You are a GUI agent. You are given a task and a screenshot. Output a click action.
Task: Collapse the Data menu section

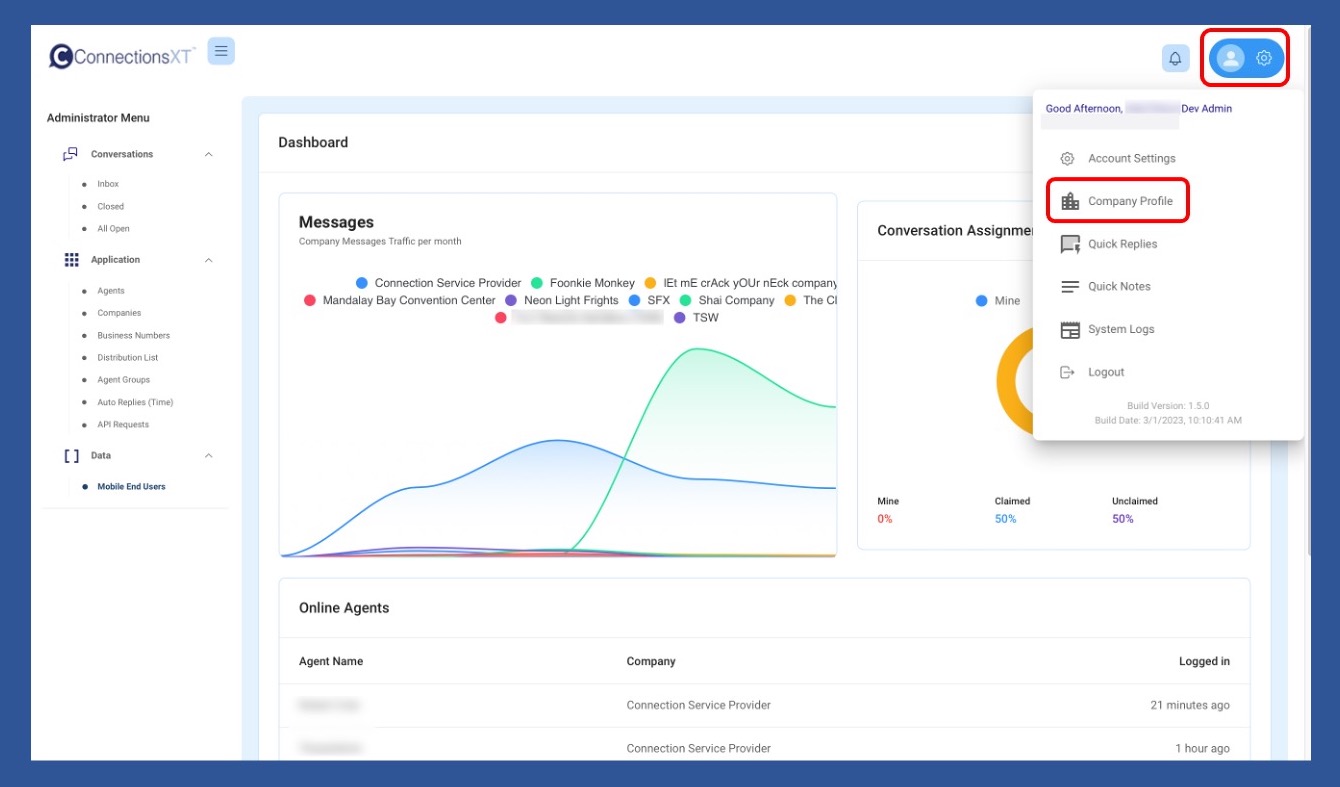(x=208, y=456)
